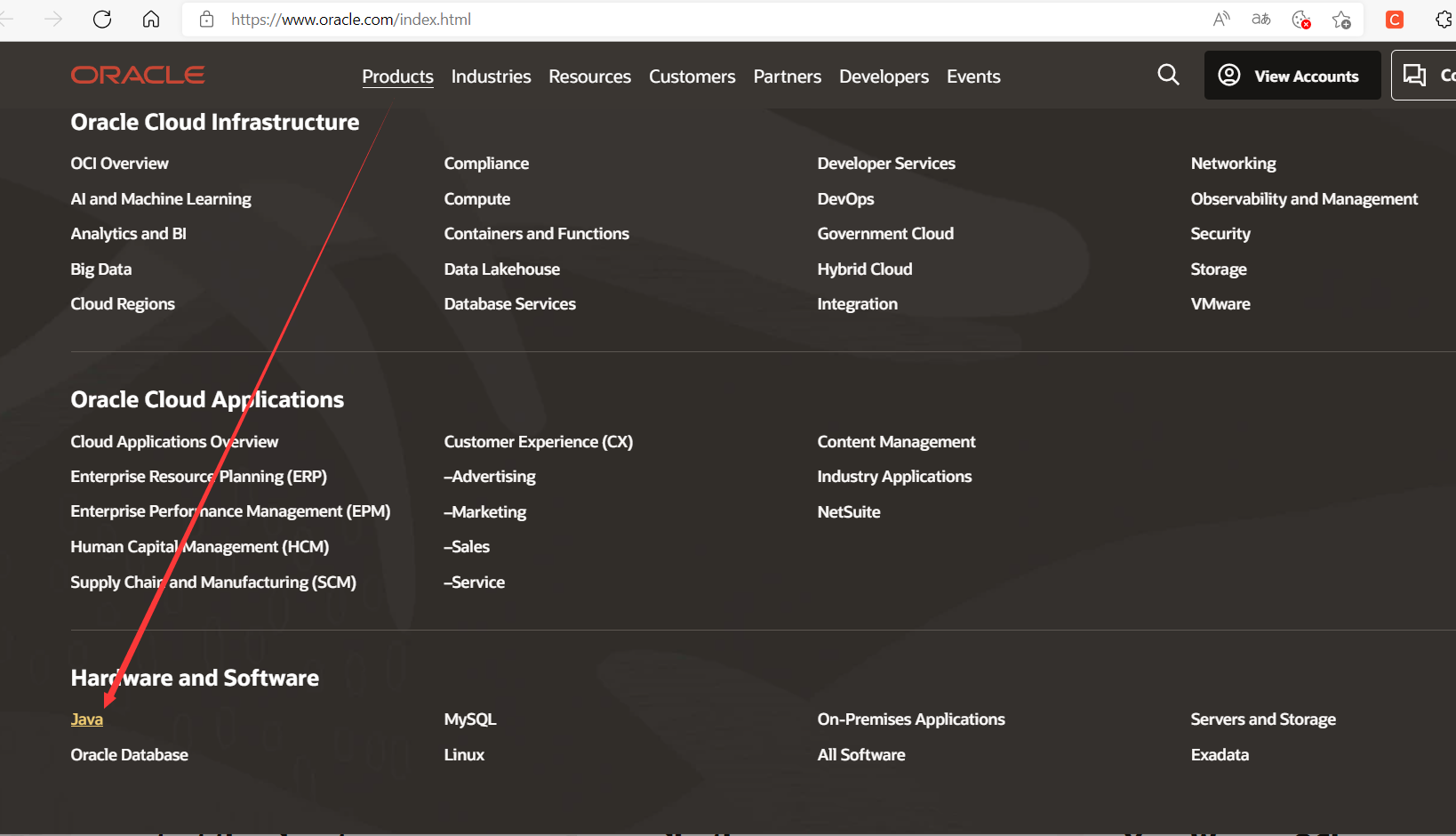Open Oracle search magnifier icon
1456x836 pixels.
(1169, 75)
